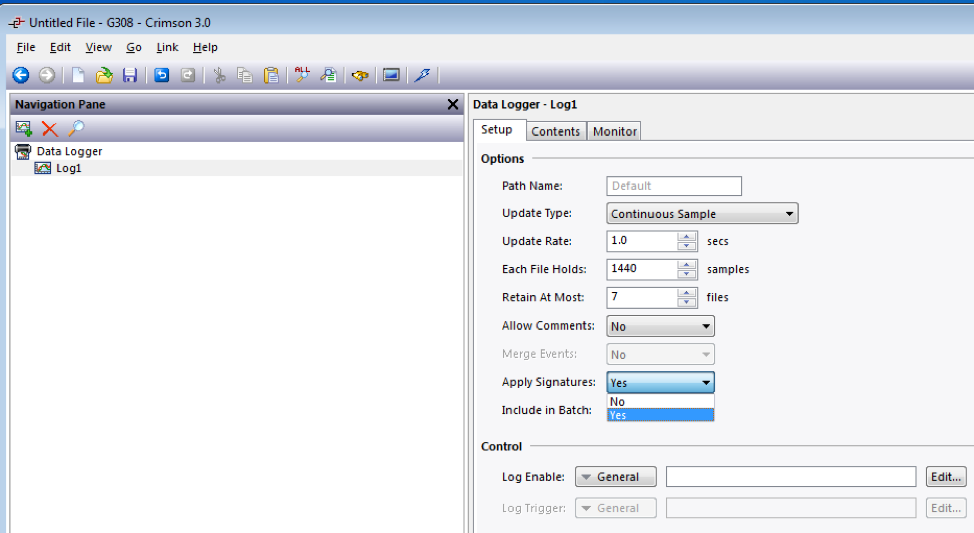Screen dimensions: 974x533
Task: Click the Each File Holds value field
Action: 641,269
